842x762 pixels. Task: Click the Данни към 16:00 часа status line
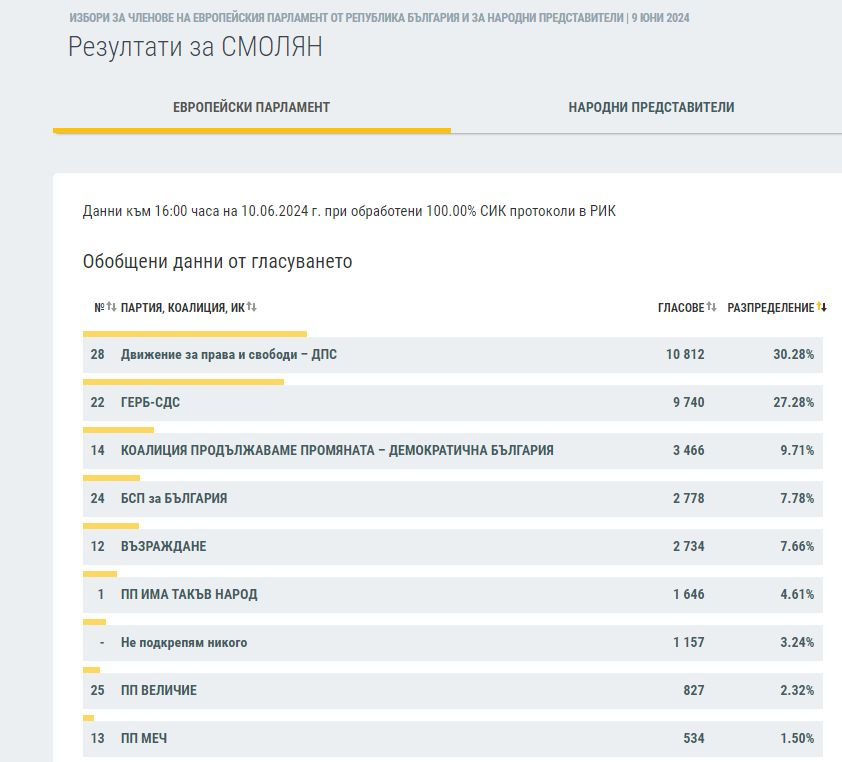(349, 211)
